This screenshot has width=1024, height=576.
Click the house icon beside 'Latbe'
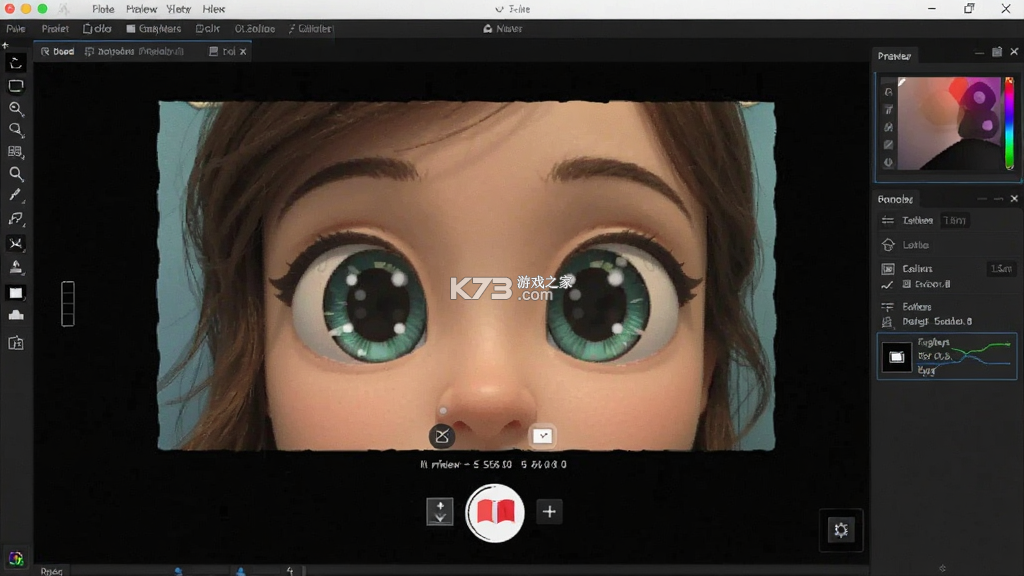pyautogui.click(x=888, y=245)
